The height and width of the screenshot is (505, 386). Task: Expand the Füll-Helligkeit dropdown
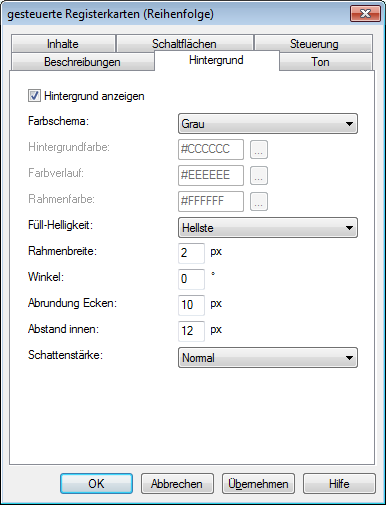pos(268,228)
